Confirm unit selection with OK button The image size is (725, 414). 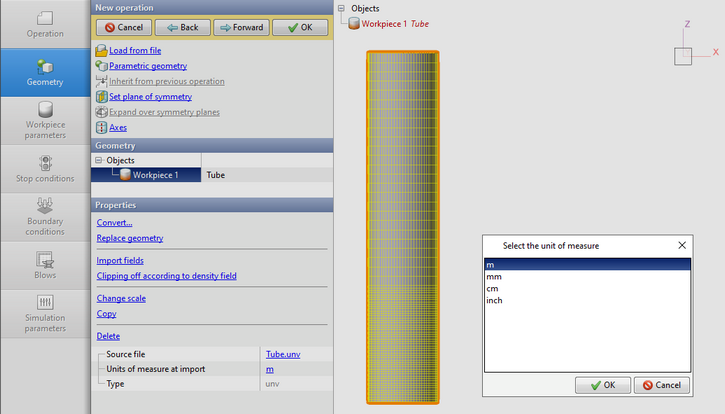[x=602, y=385]
